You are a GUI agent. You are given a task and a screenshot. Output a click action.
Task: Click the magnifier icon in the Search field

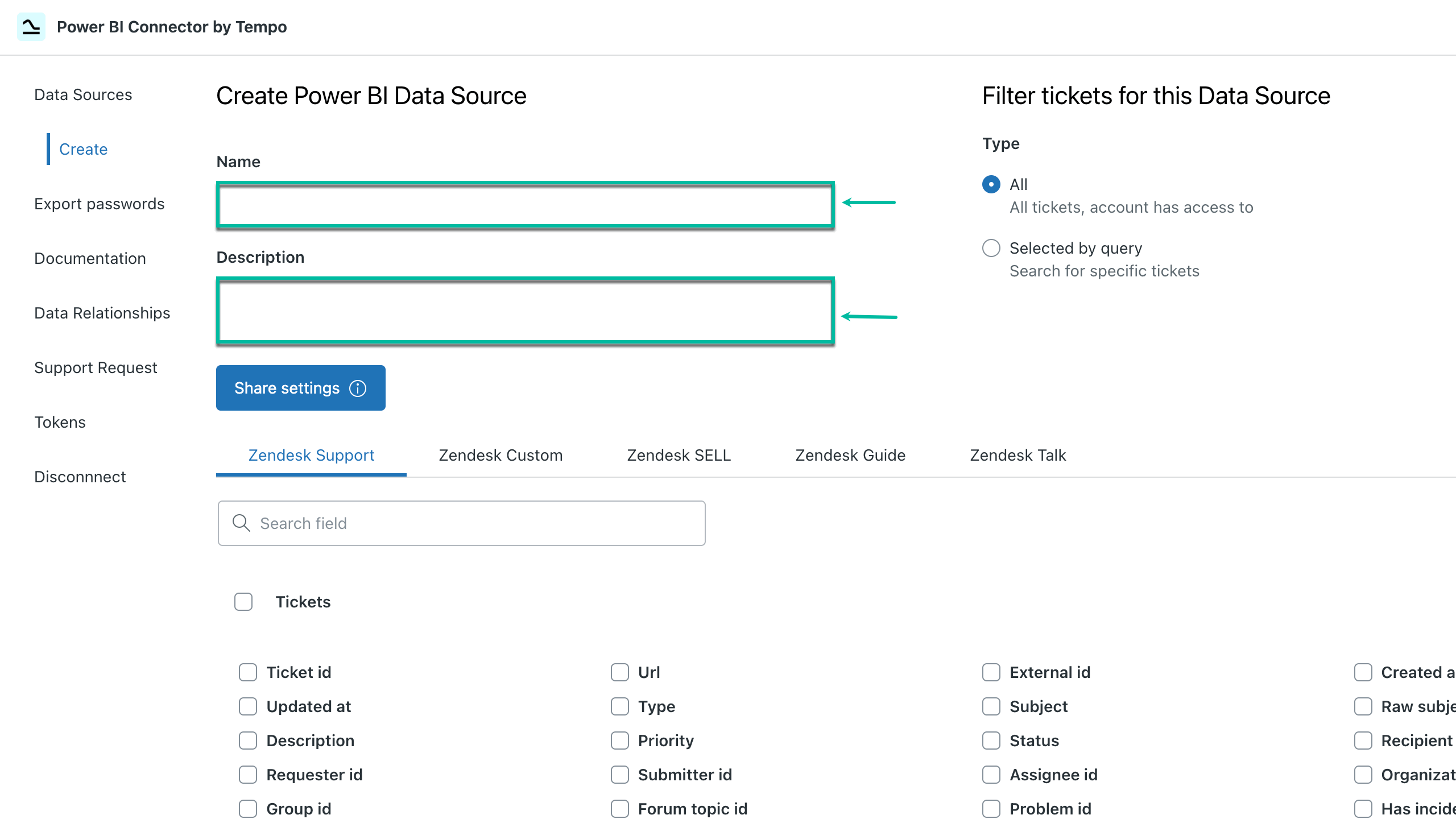(241, 523)
